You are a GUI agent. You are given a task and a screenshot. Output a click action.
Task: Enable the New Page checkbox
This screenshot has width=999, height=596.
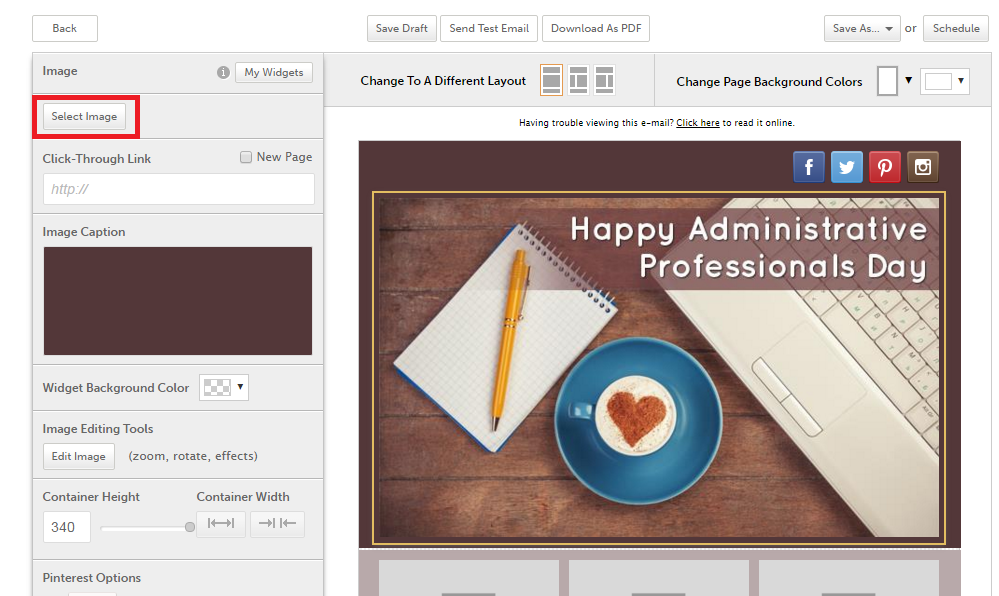(x=246, y=157)
